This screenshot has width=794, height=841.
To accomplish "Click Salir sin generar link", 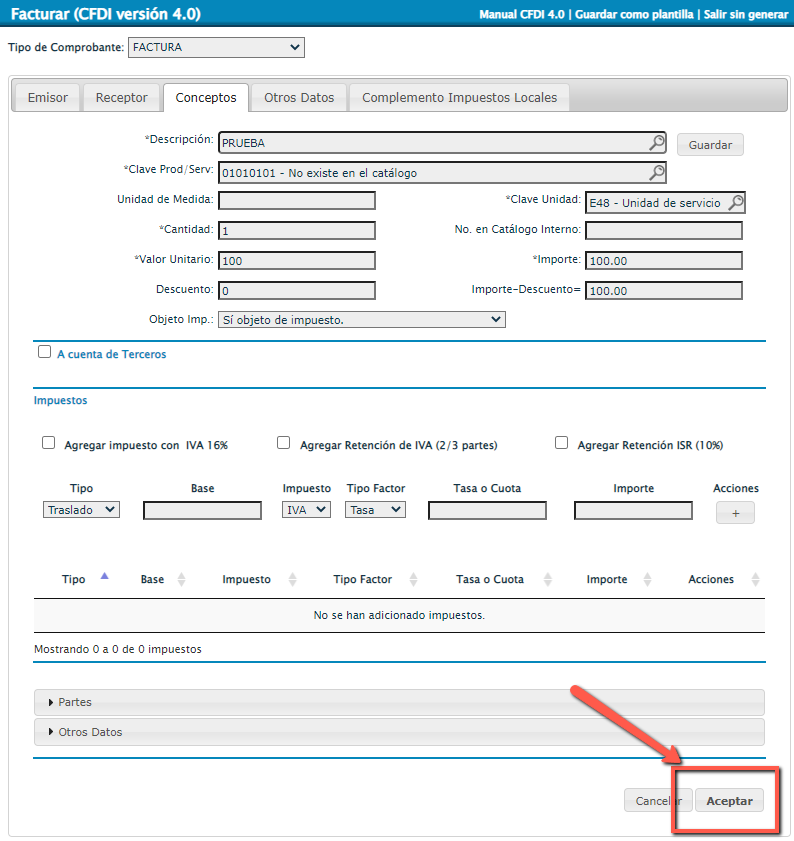I will (746, 14).
